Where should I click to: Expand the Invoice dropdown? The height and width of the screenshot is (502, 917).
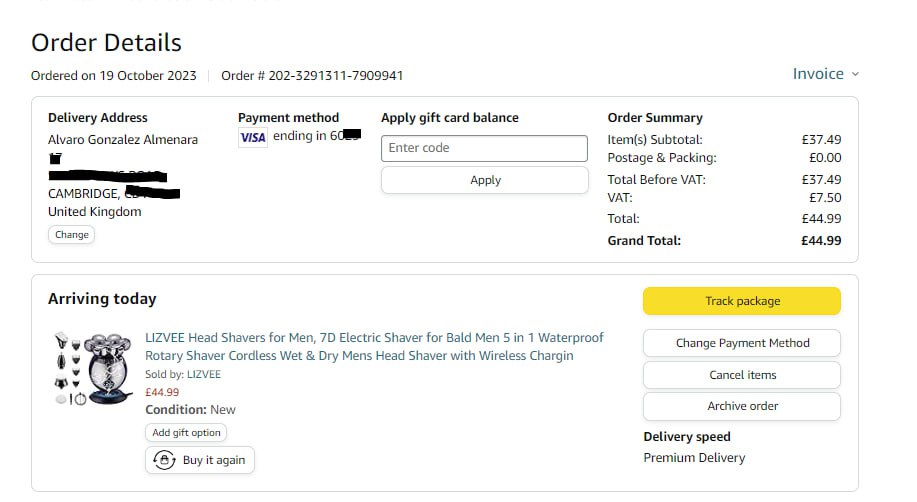point(818,74)
